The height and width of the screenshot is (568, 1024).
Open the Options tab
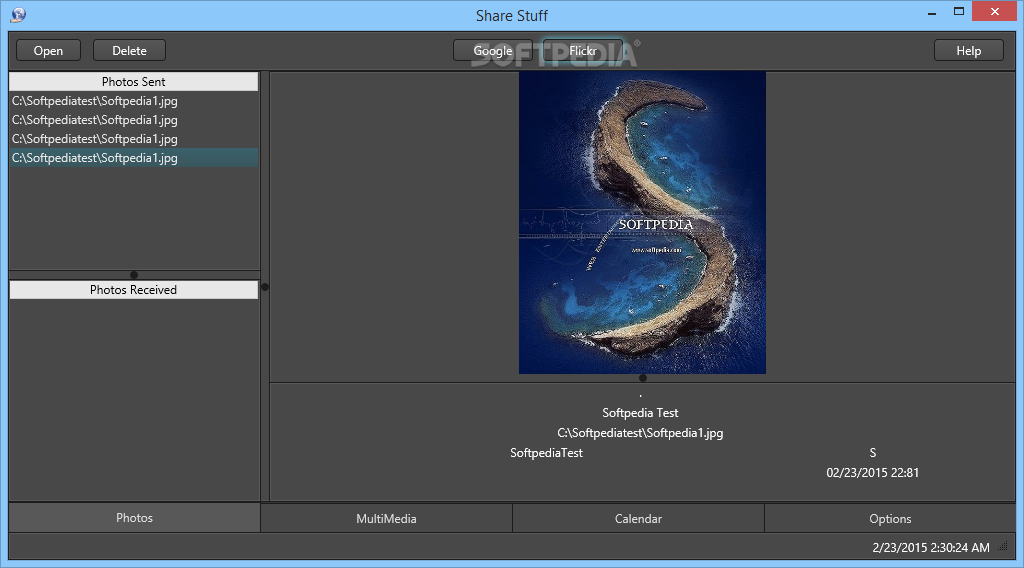point(890,518)
